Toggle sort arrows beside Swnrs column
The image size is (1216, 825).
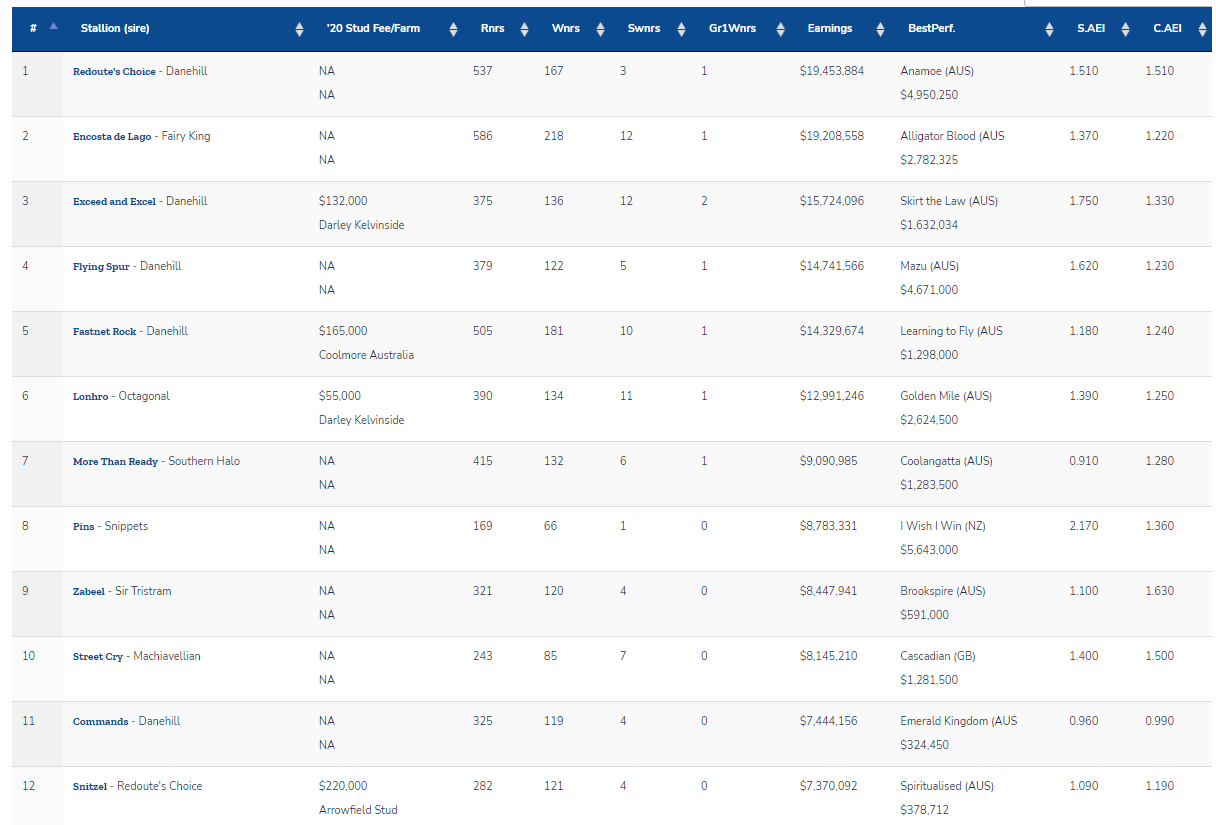(x=679, y=30)
